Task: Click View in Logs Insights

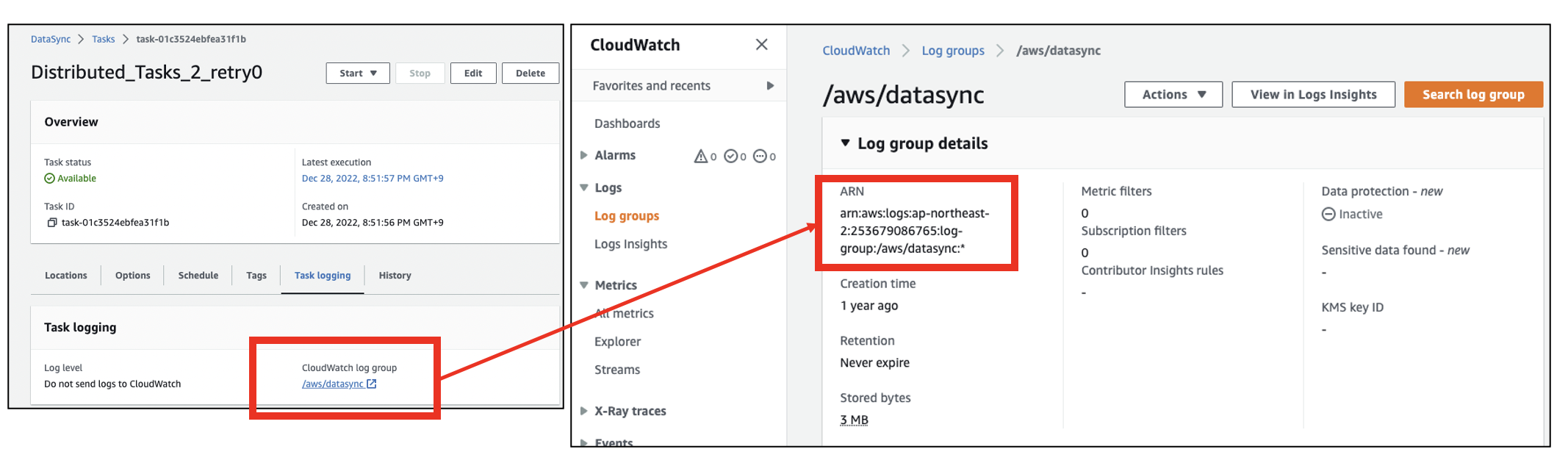Action: pyautogui.click(x=1314, y=95)
